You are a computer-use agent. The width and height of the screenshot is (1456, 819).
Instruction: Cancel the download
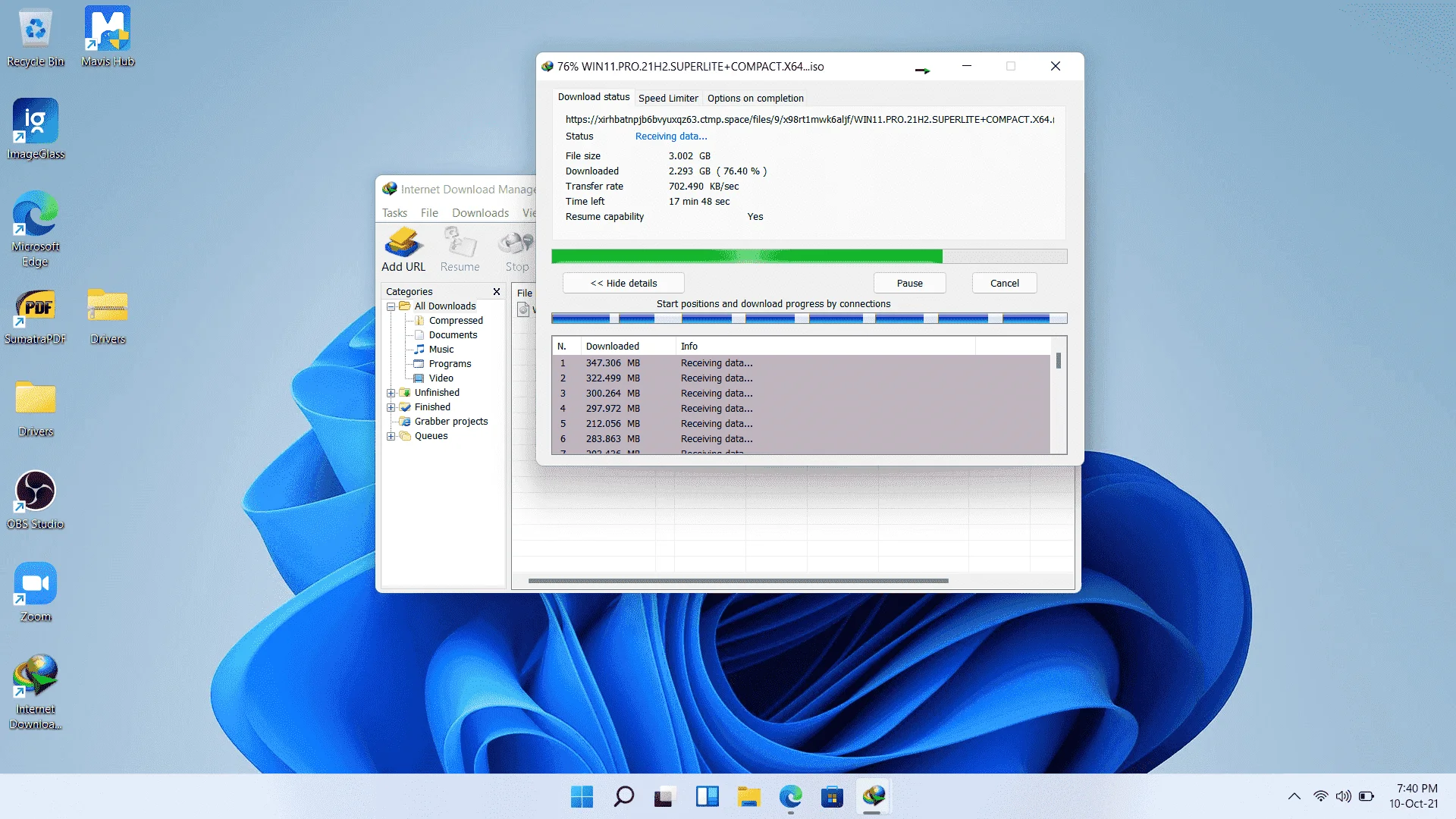pos(1004,283)
